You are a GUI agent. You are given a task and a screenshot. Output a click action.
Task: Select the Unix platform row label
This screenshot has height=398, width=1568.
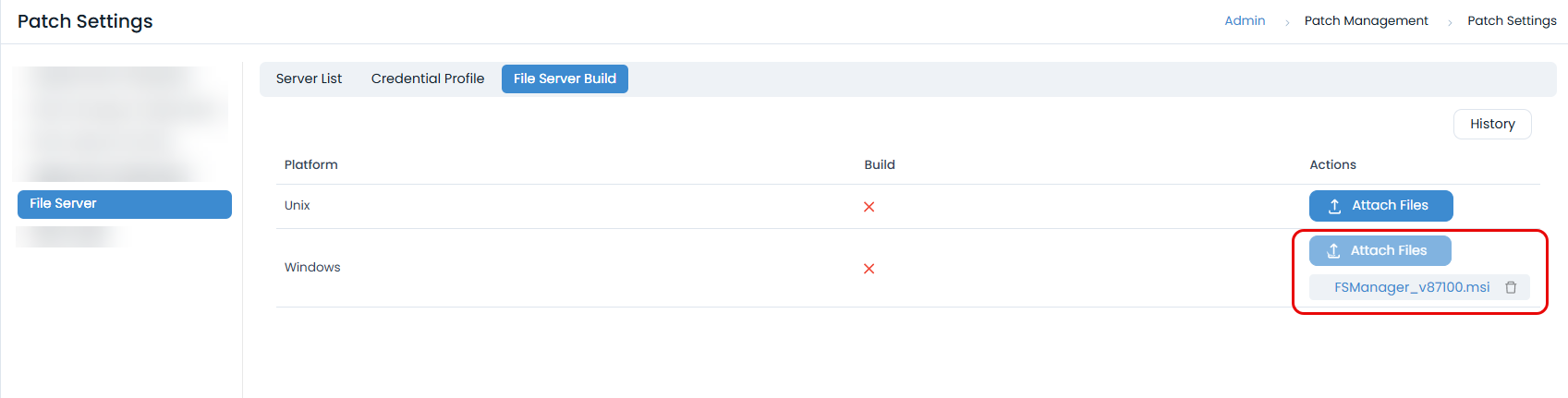[298, 205]
